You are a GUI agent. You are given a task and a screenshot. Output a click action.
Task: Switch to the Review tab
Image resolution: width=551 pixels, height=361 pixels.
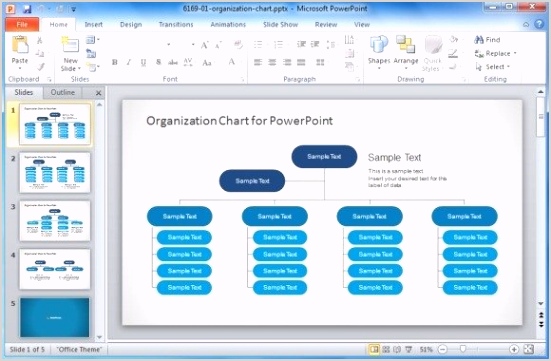326,25
